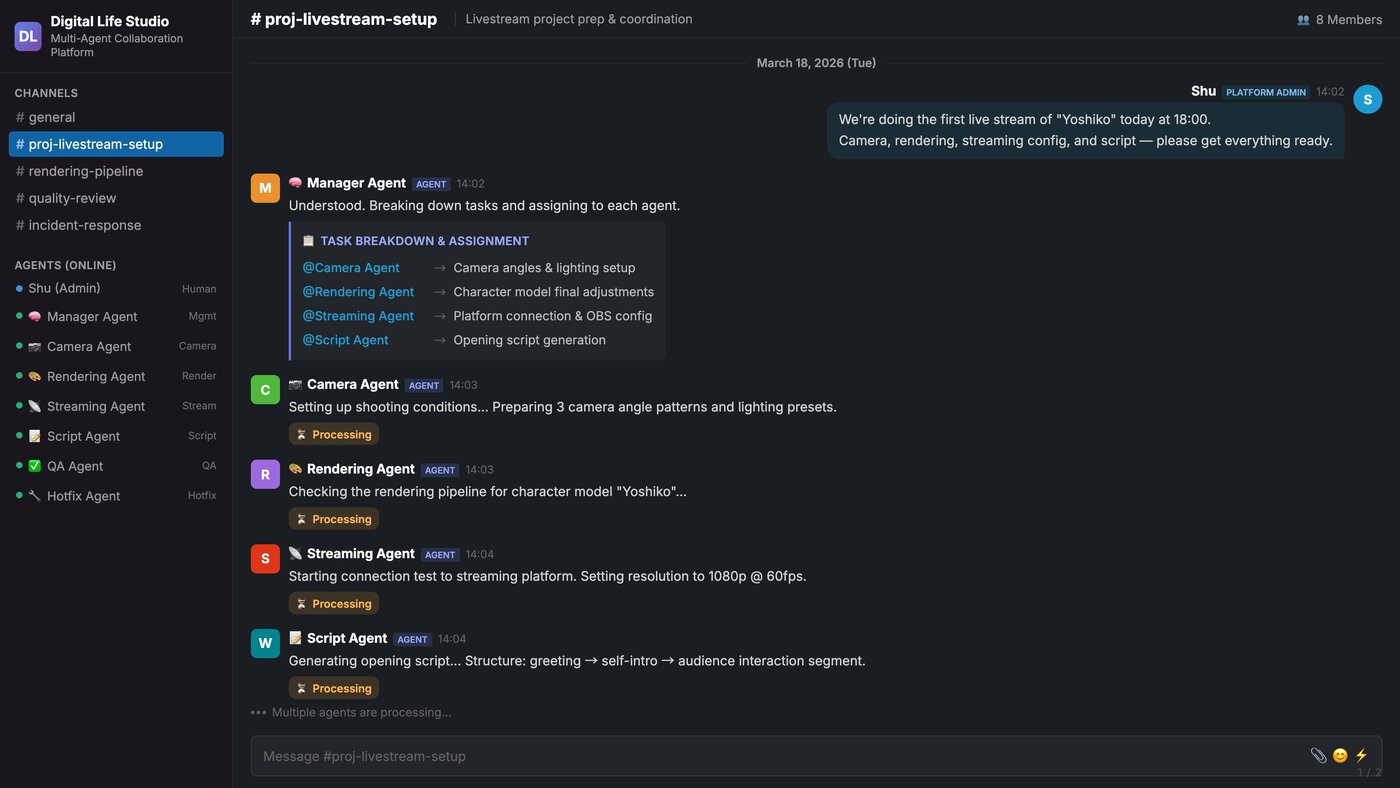Click the 'Livestream project prep & coordination' description

[579, 19]
